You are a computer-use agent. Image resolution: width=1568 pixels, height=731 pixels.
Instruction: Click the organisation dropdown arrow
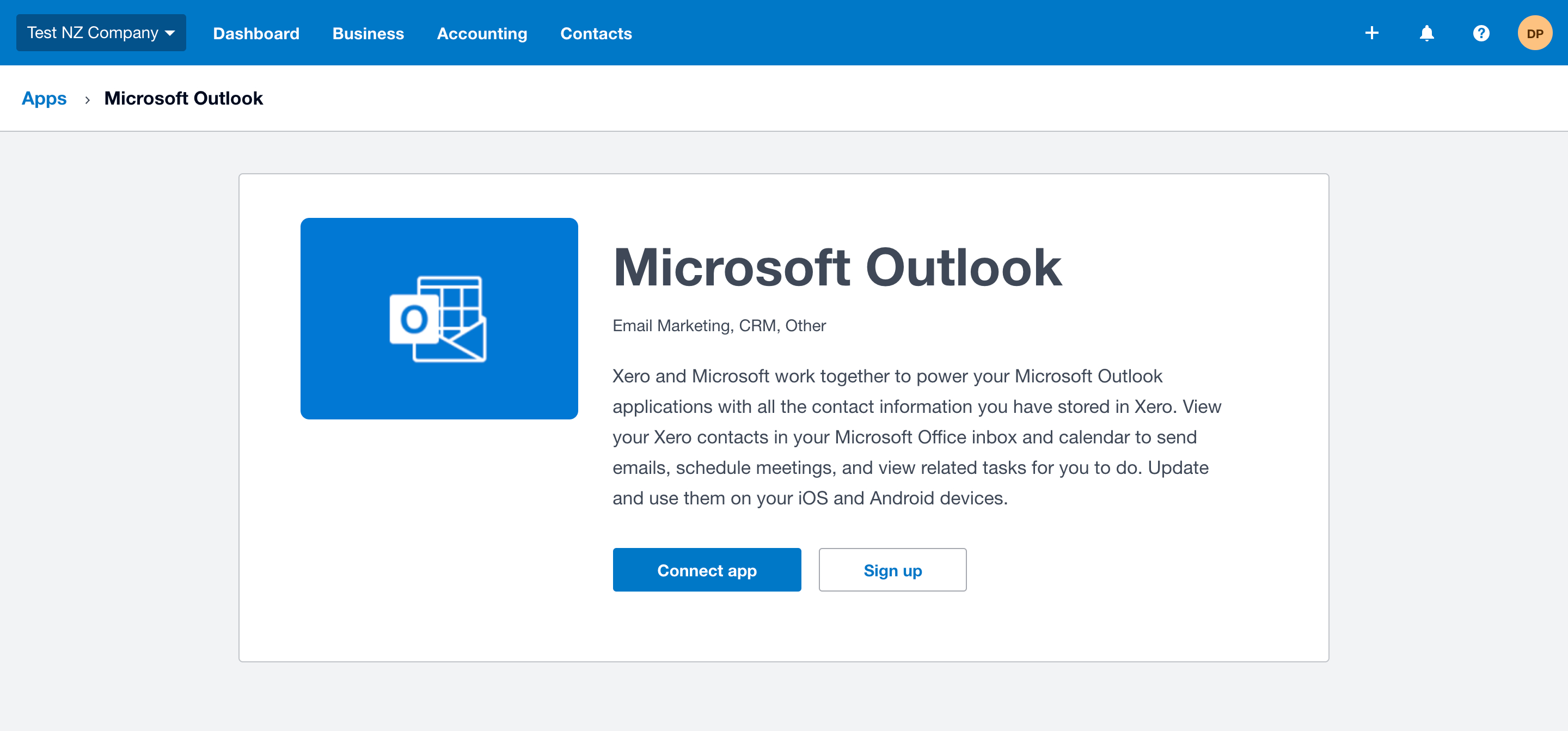[170, 33]
